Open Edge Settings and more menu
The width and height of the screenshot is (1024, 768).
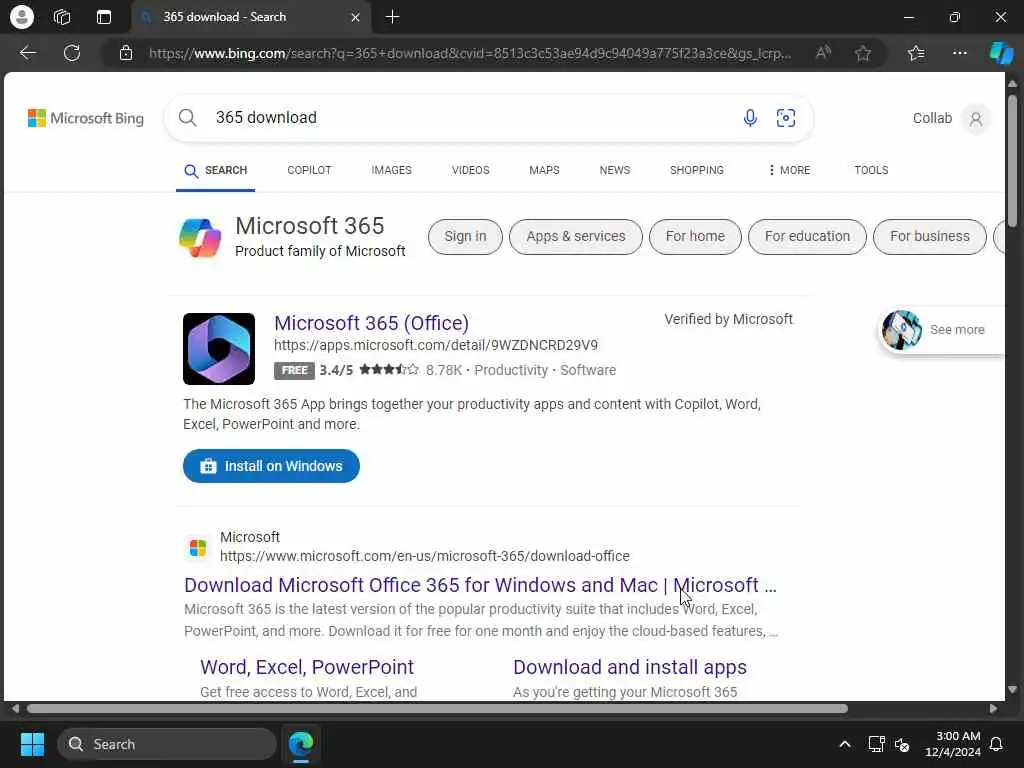click(x=959, y=53)
